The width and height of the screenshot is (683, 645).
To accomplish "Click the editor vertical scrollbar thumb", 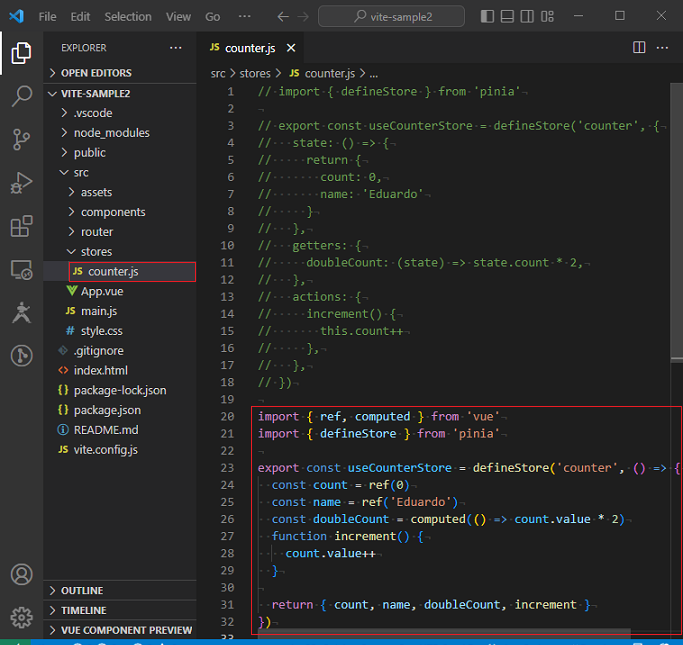I will [x=676, y=221].
